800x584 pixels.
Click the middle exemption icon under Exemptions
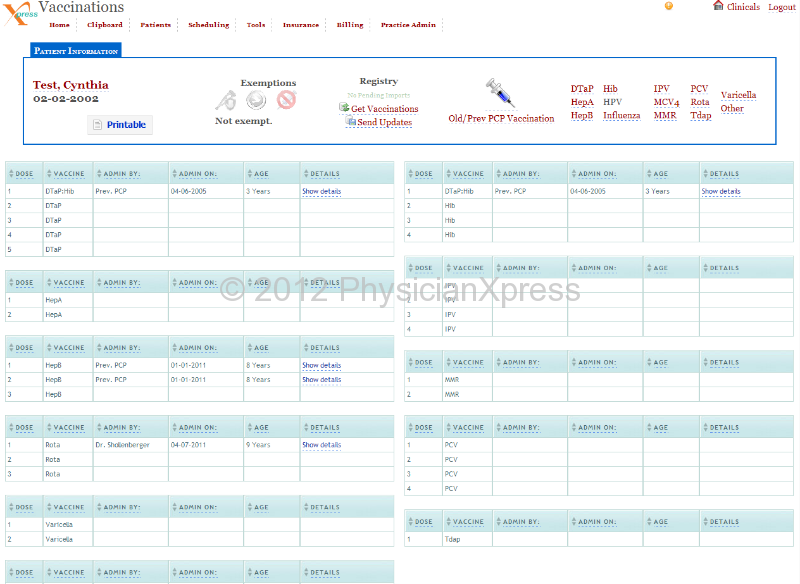point(256,100)
